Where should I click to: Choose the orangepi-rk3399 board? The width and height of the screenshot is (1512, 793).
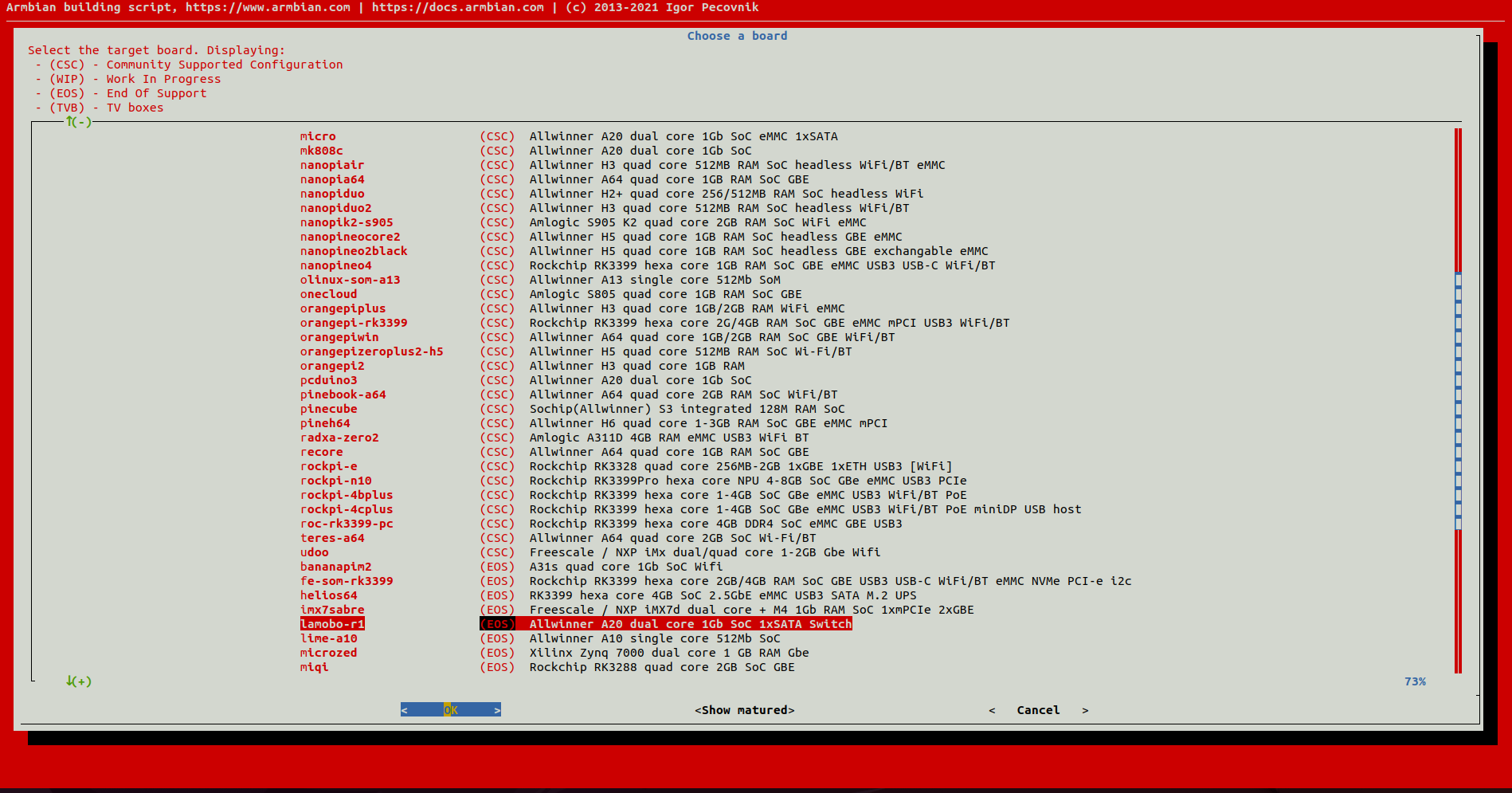click(x=353, y=323)
